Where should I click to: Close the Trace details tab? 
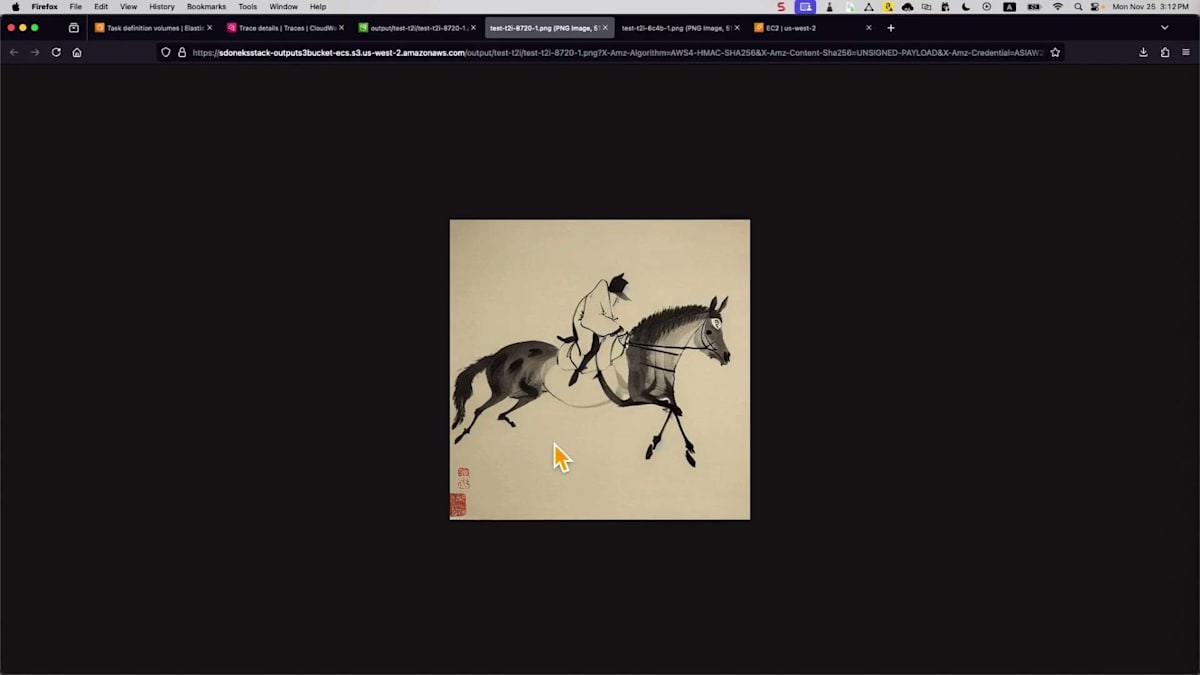(x=341, y=28)
